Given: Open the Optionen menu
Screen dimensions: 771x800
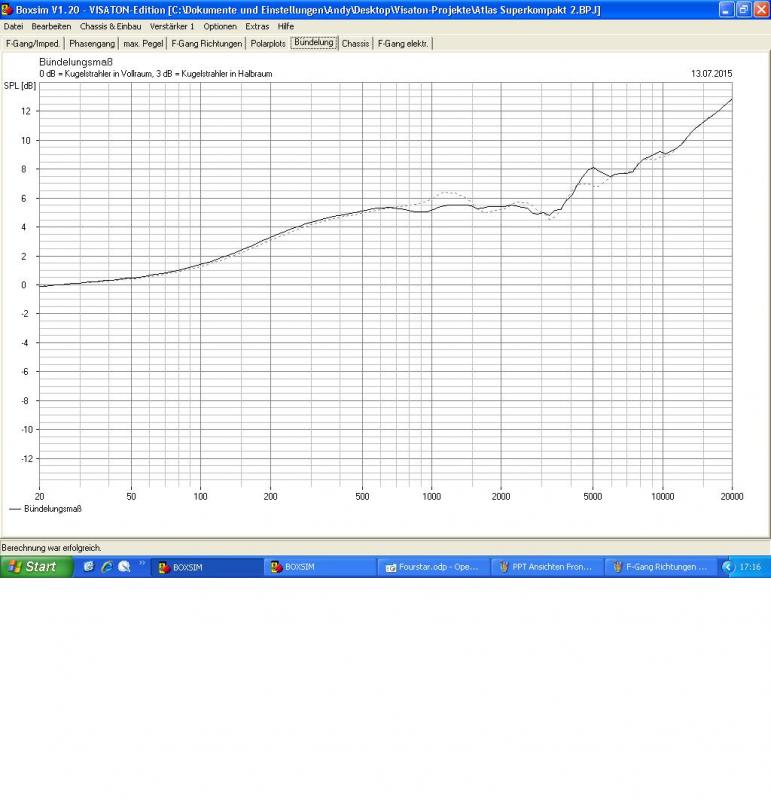Looking at the screenshot, I should click(x=220, y=26).
